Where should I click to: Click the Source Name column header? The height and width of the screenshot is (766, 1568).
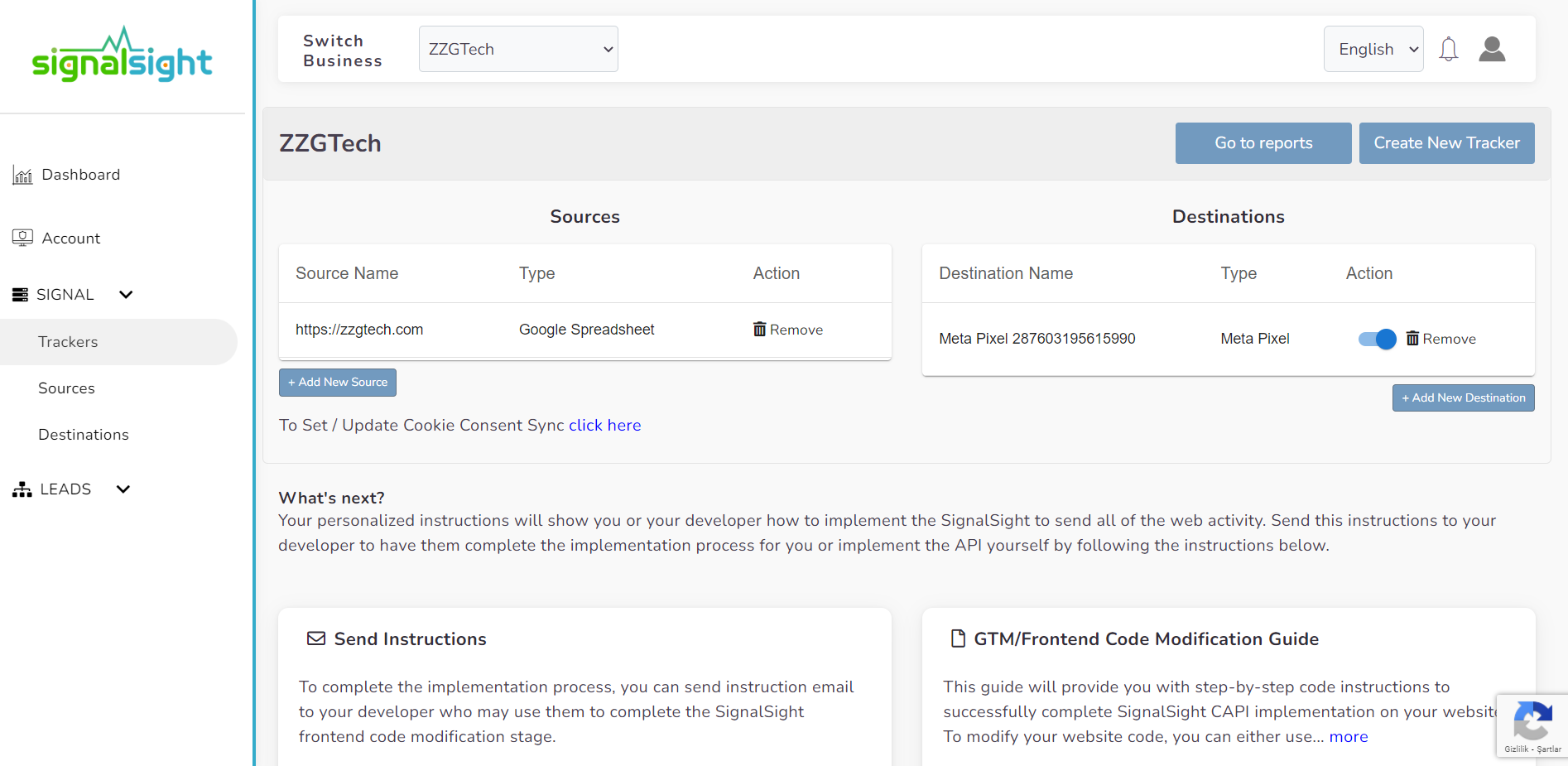347,273
